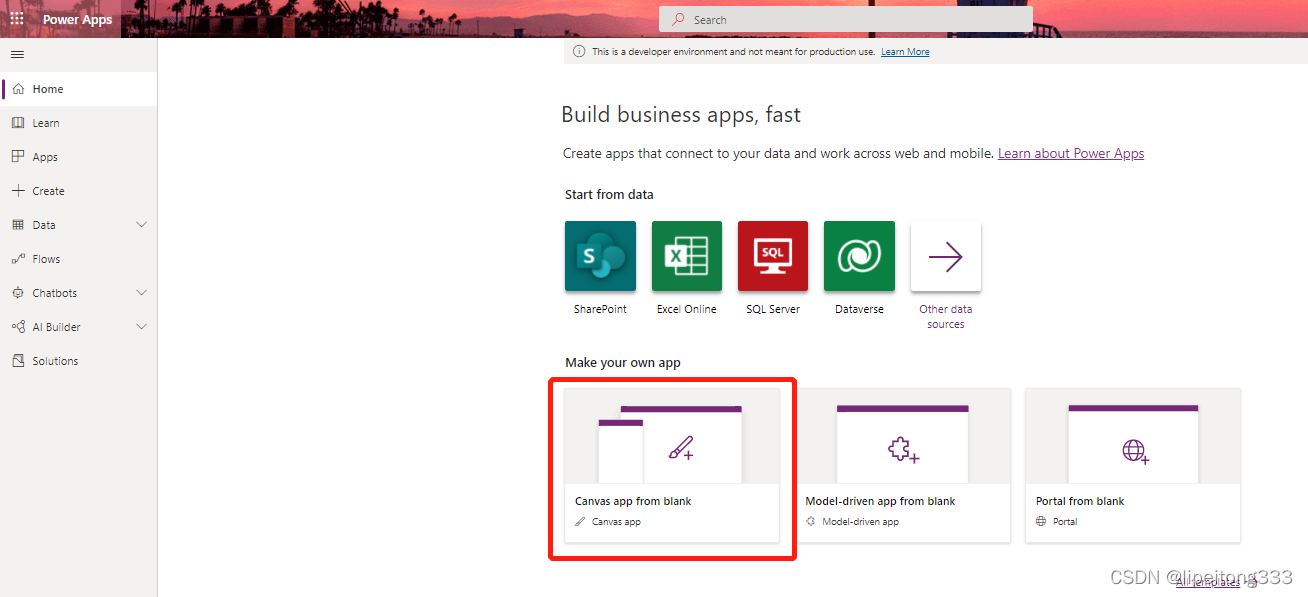Click the 'Model-driven app' subtitle text
This screenshot has width=1308, height=597.
pyautogui.click(x=860, y=522)
